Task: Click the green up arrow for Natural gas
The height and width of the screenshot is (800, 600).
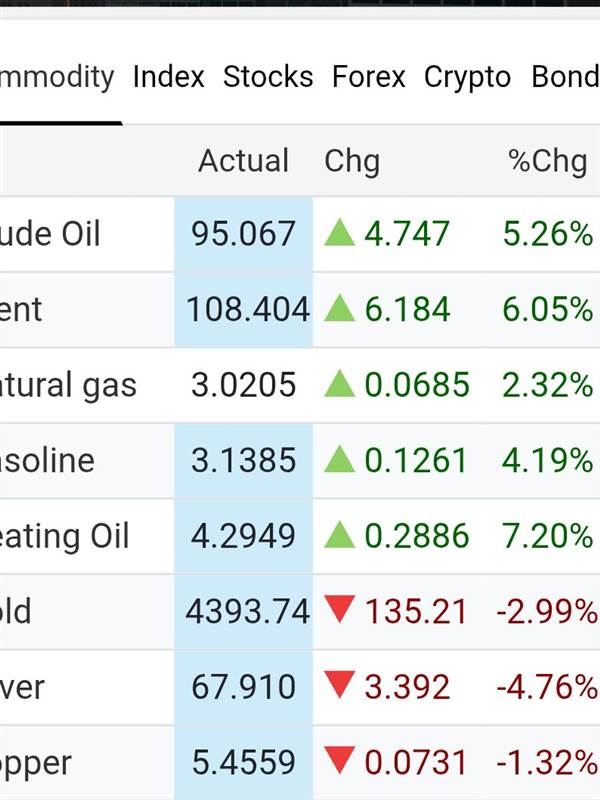Action: pyautogui.click(x=340, y=384)
